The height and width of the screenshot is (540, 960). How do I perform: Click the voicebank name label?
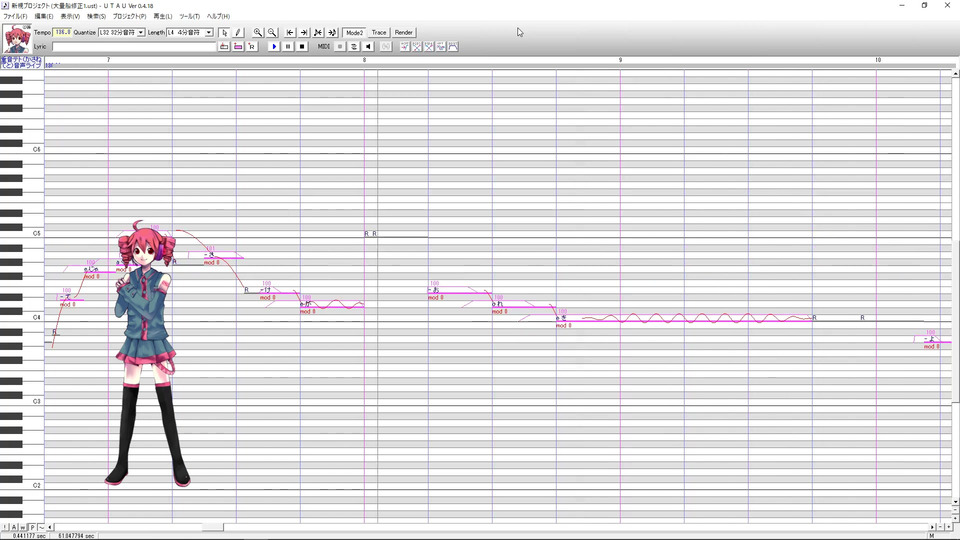tap(21, 62)
